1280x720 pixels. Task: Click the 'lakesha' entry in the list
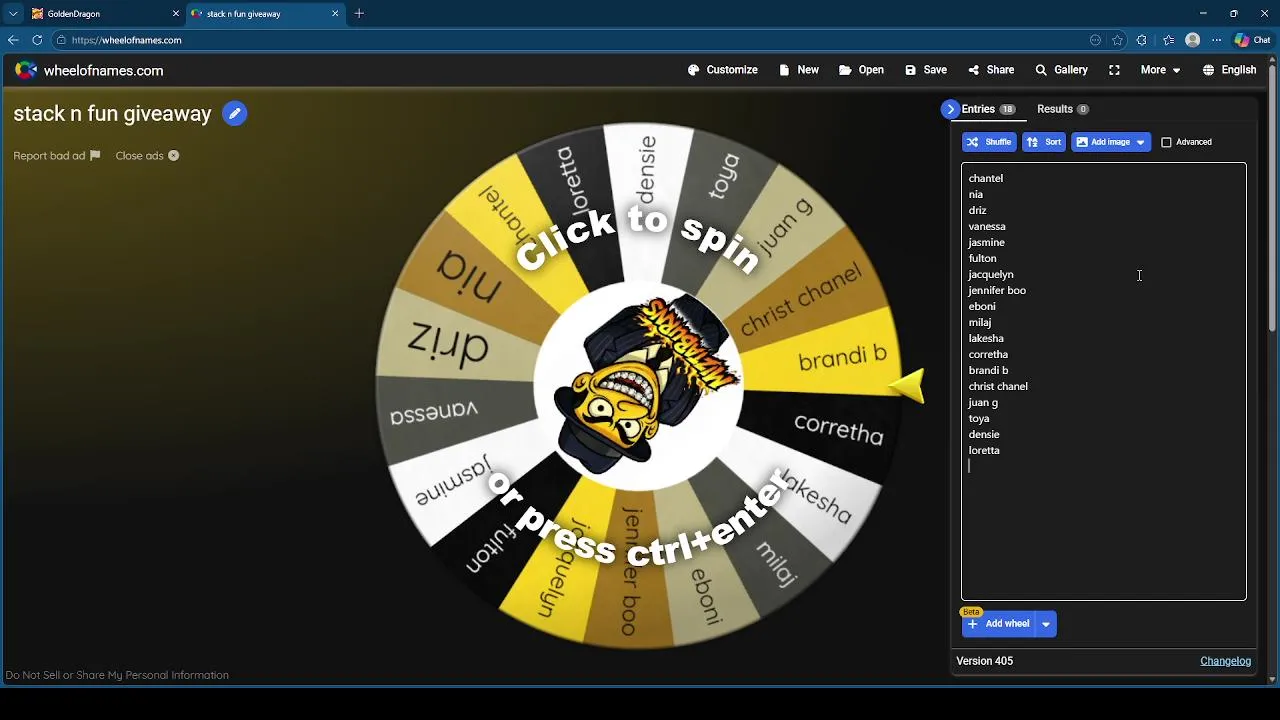click(985, 338)
